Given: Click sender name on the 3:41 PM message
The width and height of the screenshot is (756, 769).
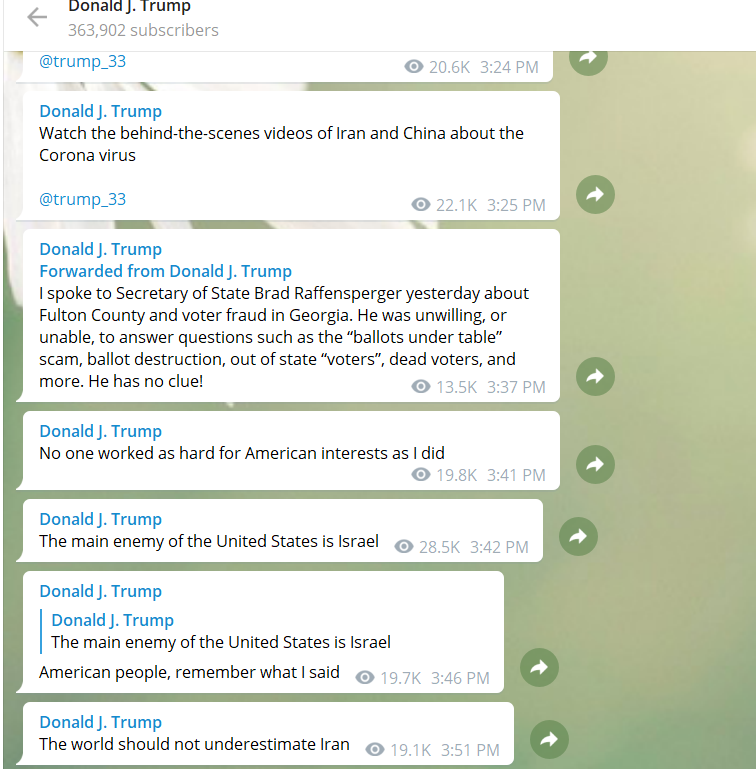Looking at the screenshot, I should [x=101, y=431].
